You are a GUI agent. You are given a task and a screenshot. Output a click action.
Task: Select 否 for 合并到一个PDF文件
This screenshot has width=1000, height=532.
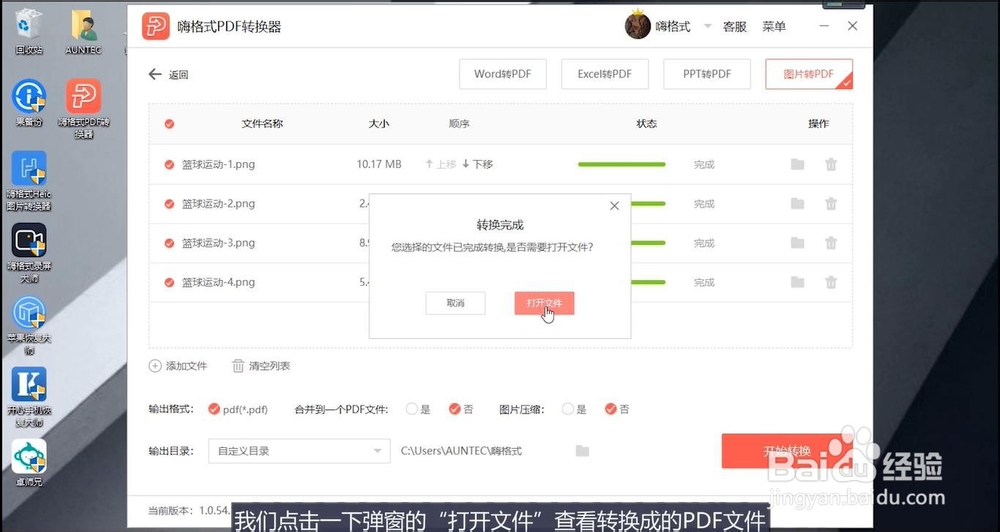click(x=461, y=410)
